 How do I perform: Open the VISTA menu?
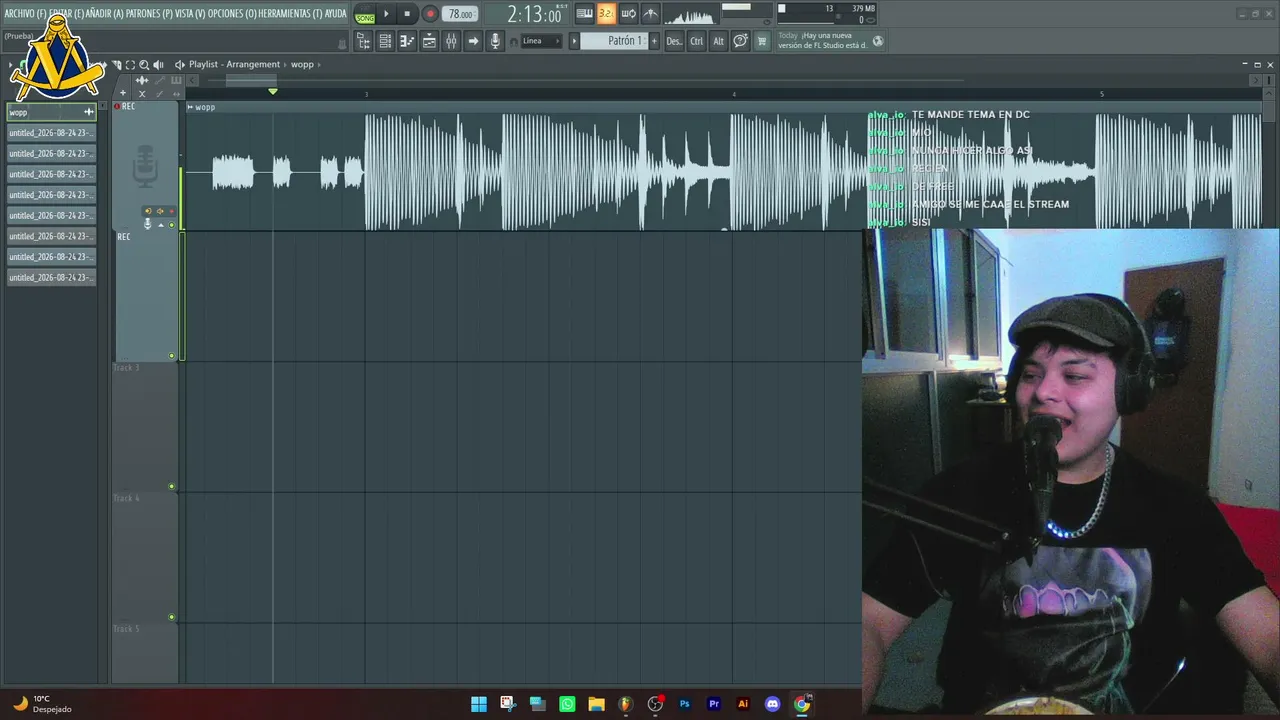(190, 14)
